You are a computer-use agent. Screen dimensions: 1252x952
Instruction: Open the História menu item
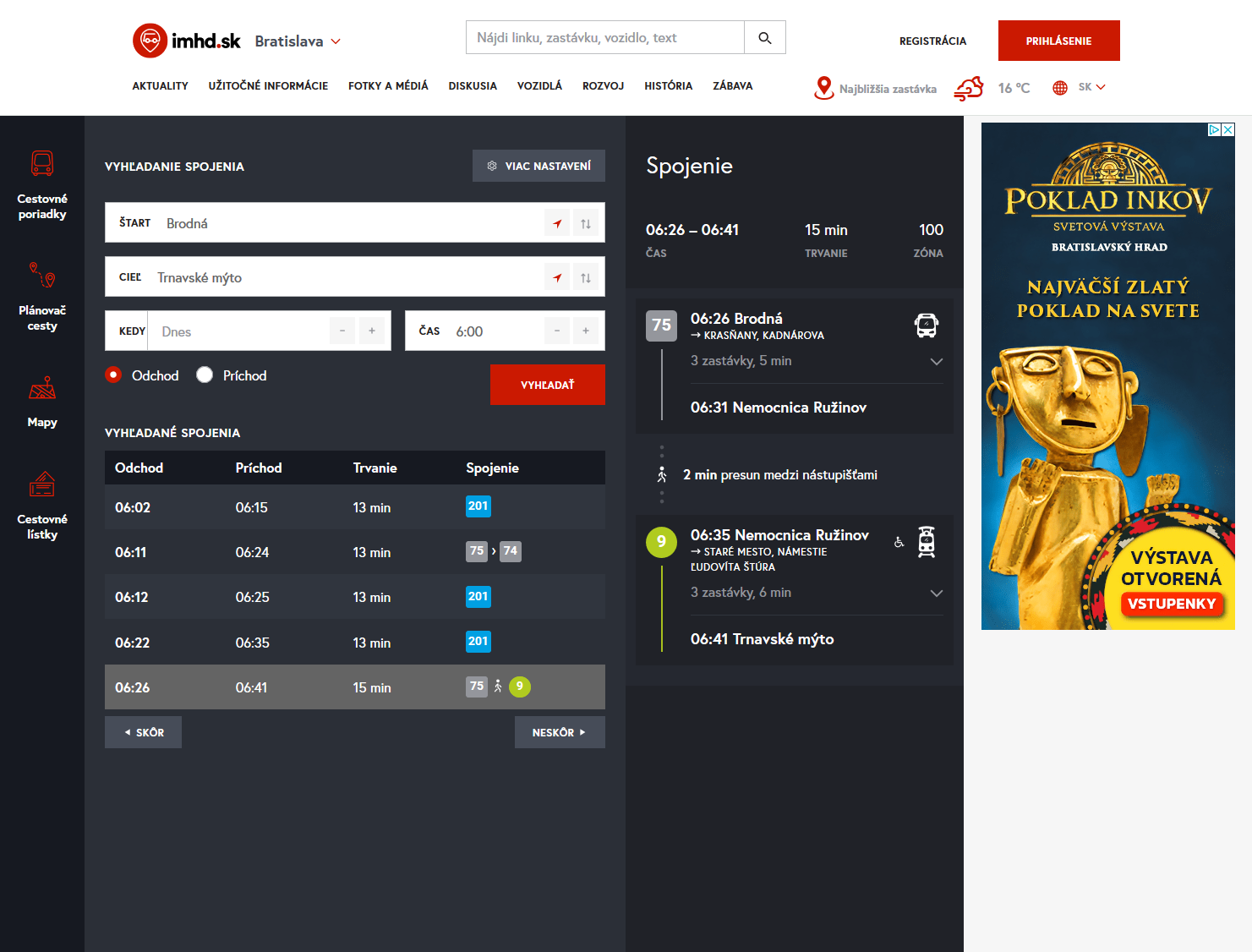pyautogui.click(x=668, y=86)
